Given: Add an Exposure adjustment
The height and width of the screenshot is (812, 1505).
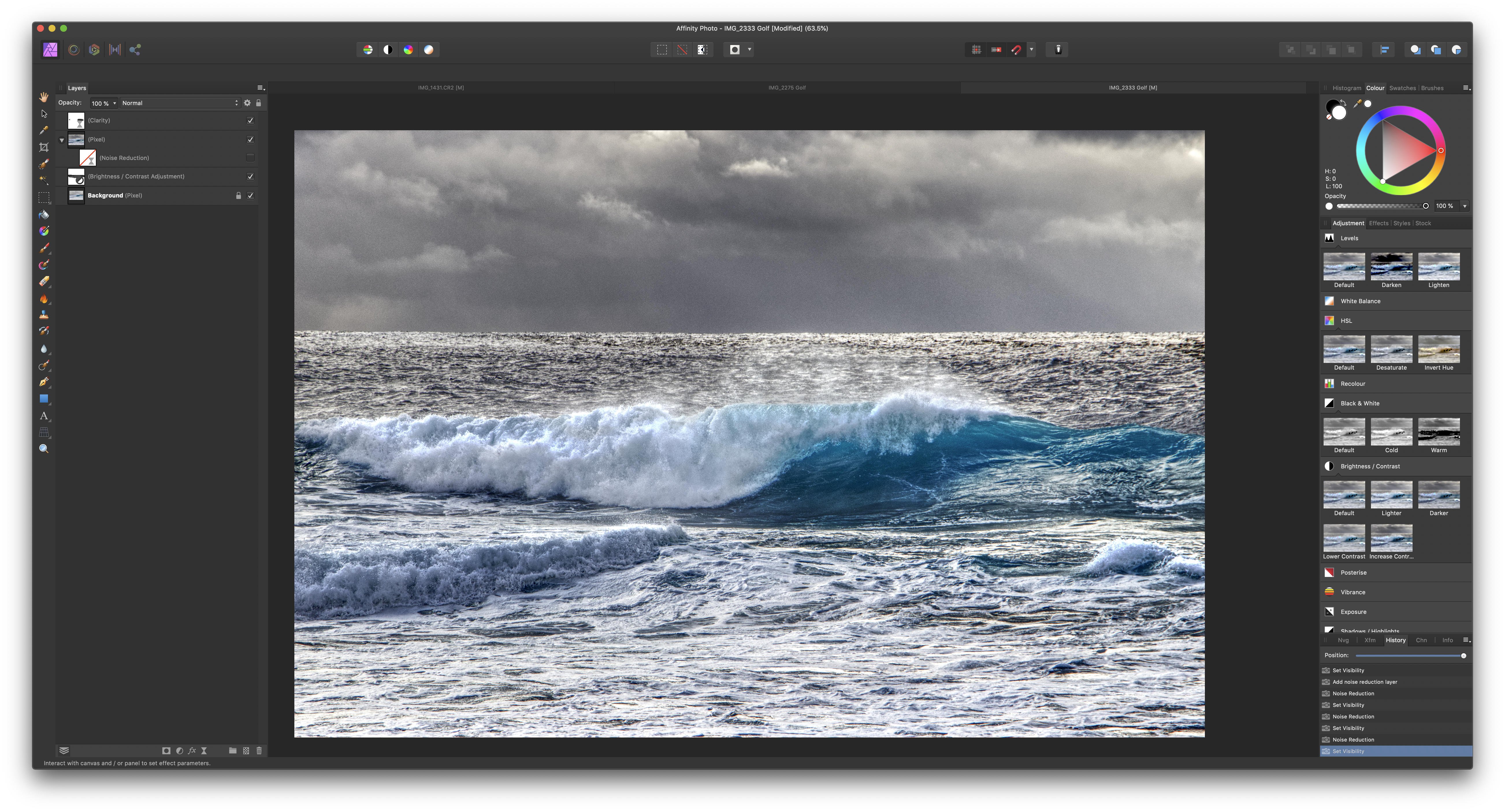Looking at the screenshot, I should pos(1396,612).
